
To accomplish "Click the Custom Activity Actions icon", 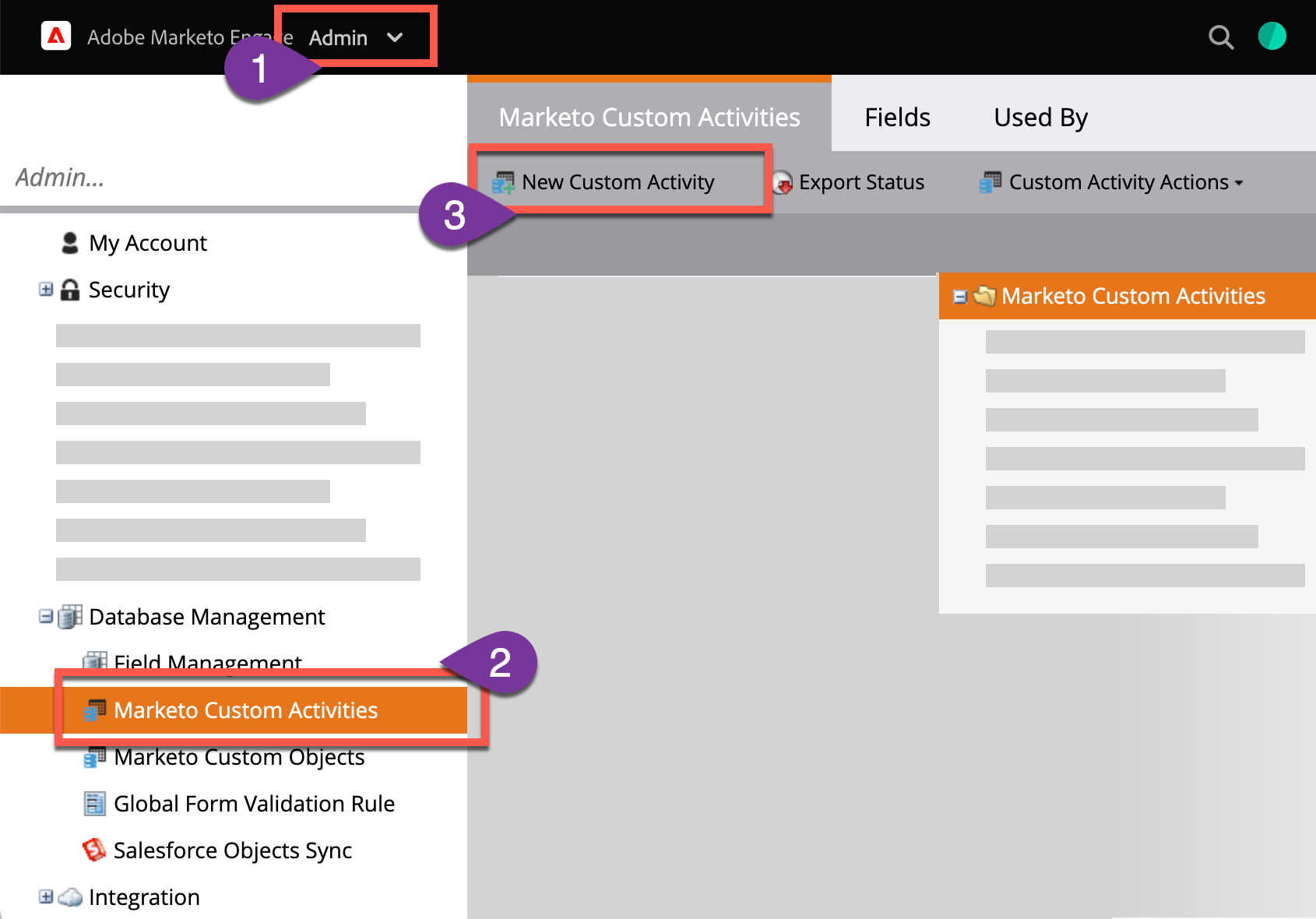I will tap(991, 182).
